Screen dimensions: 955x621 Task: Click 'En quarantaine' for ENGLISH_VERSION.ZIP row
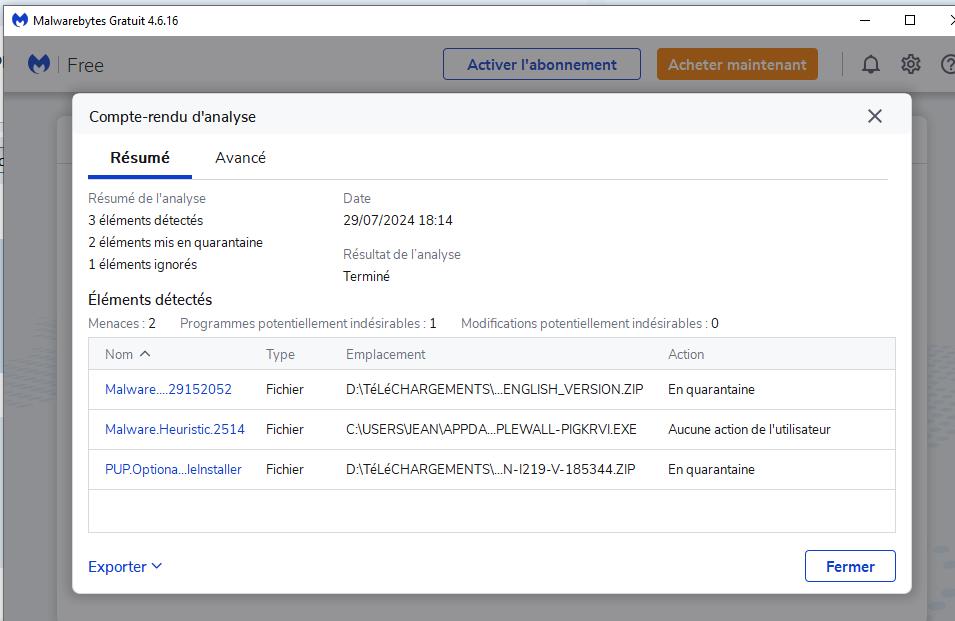[711, 390]
